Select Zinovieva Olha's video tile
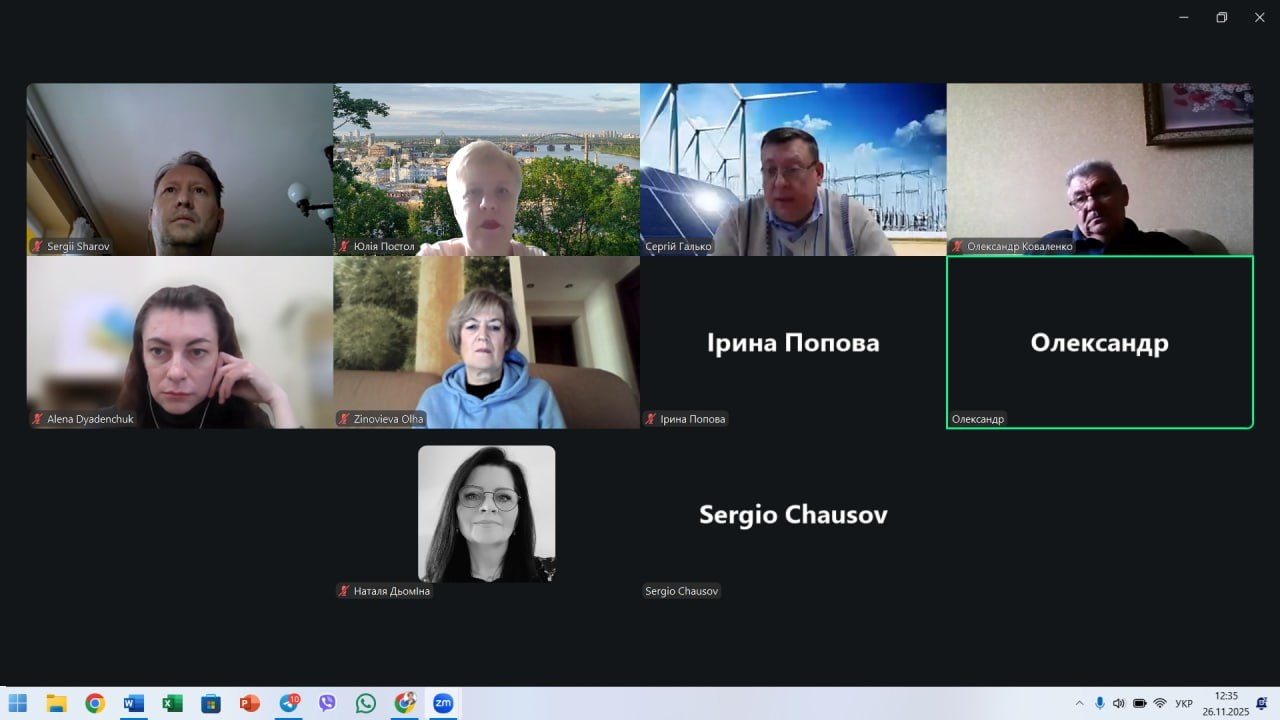This screenshot has height=720, width=1280. (x=487, y=342)
